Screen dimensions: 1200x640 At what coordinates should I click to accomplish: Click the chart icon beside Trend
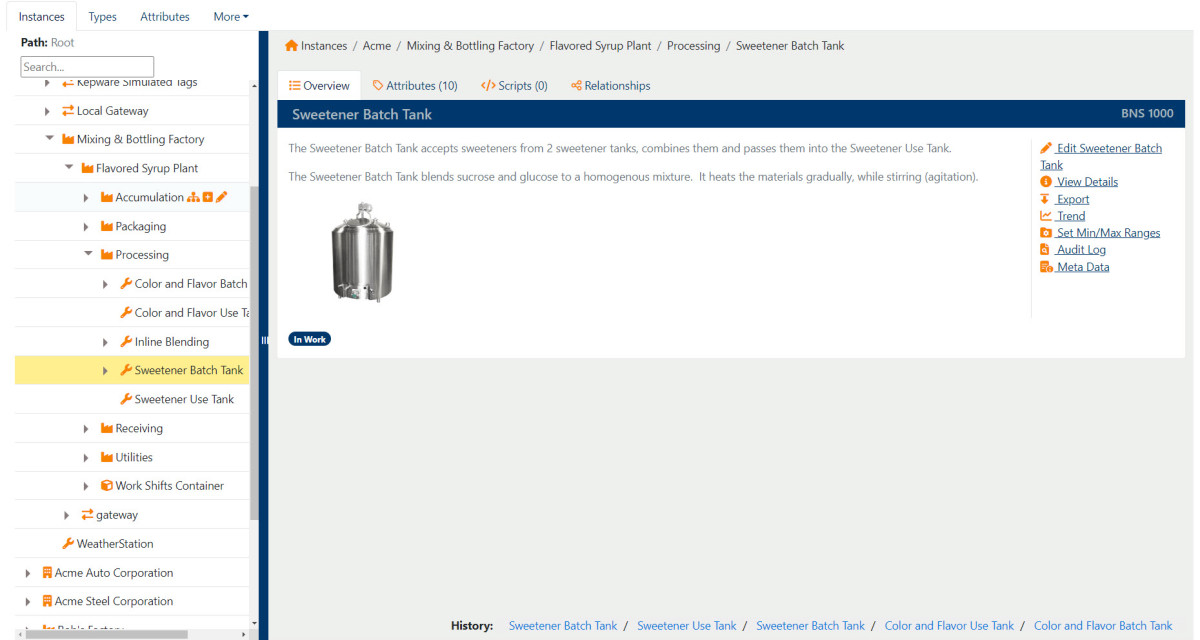click(1046, 216)
